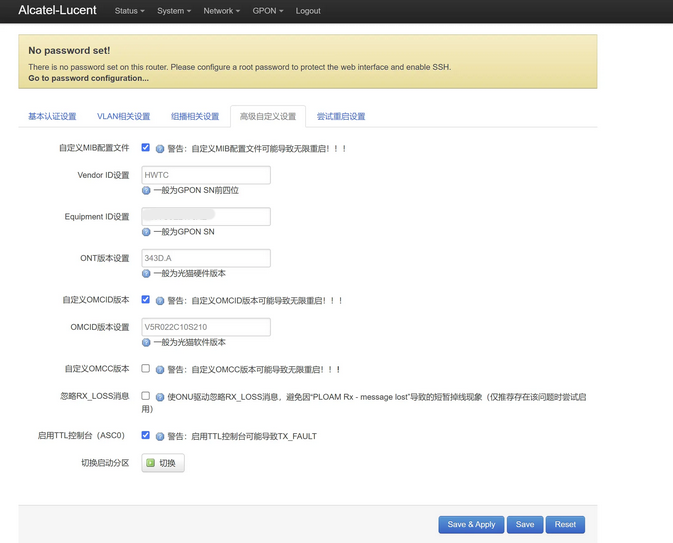The width and height of the screenshot is (673, 543).
Task: Uncheck the 启用TTL控制台 (ASC0) checkbox
Action: tap(146, 435)
